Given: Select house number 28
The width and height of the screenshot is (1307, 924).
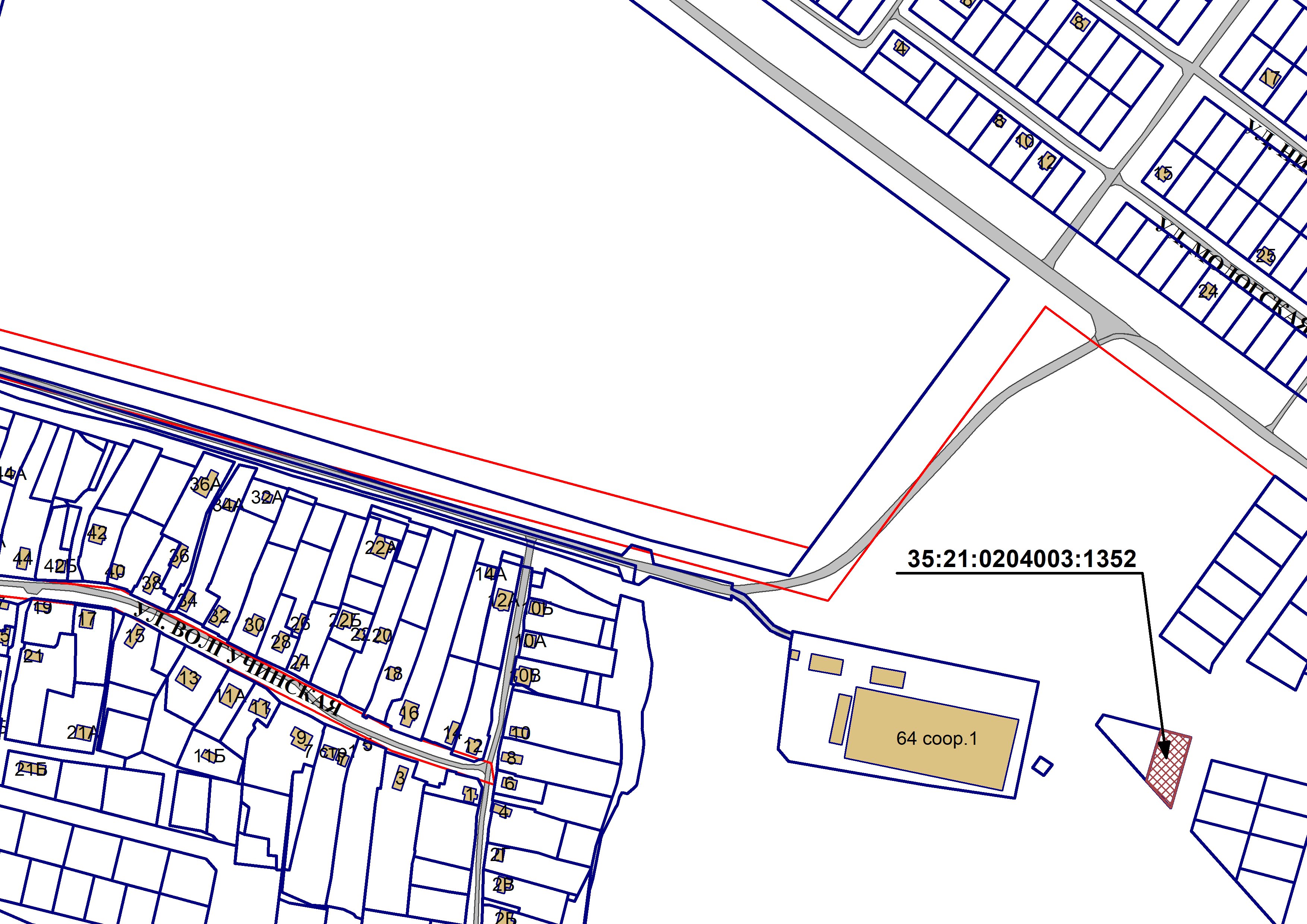Looking at the screenshot, I should (281, 642).
